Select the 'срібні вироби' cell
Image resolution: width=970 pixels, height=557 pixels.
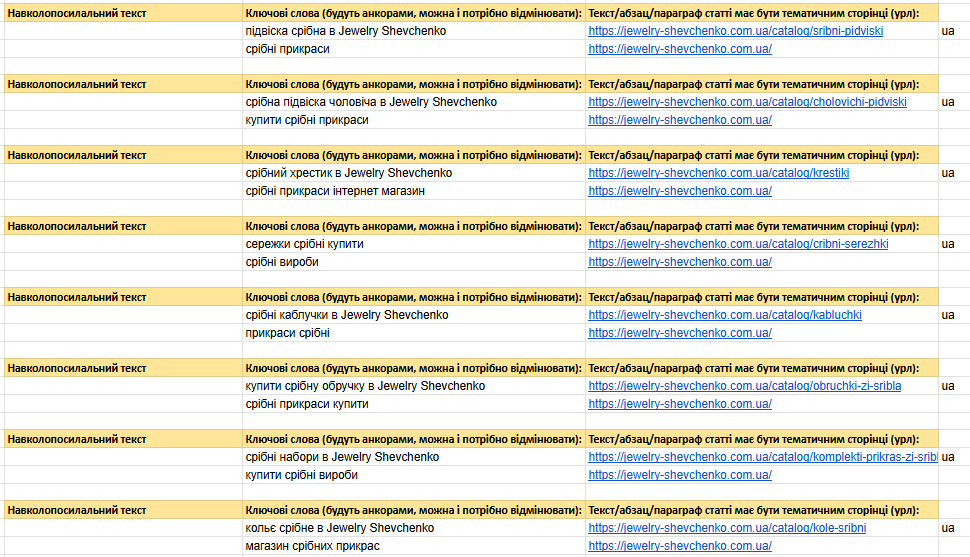(414, 262)
